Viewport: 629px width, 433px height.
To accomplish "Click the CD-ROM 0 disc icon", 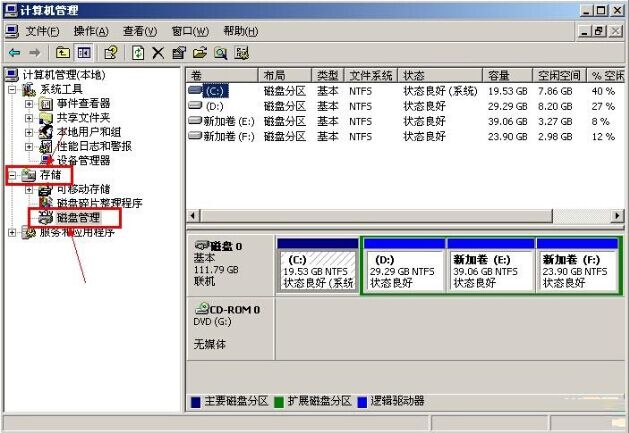I will [202, 308].
